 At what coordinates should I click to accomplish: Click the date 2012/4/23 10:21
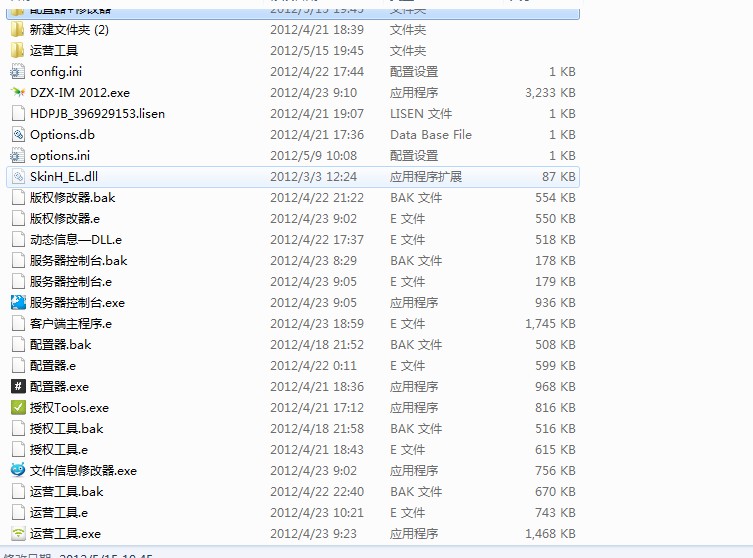[317, 513]
